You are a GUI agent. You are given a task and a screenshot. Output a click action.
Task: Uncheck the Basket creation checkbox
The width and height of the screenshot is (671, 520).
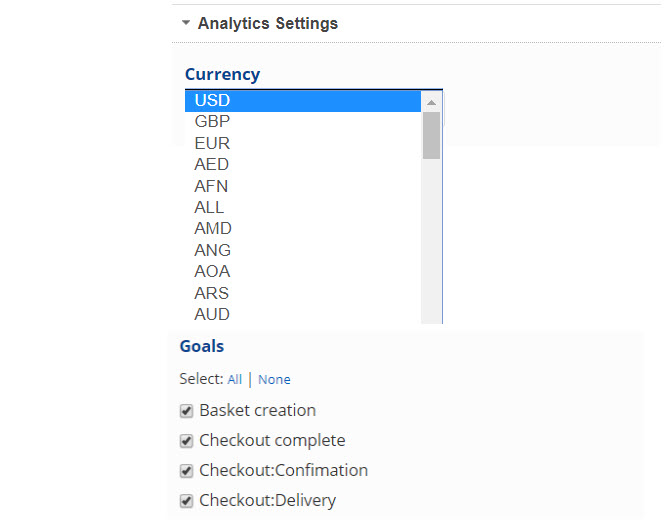pos(186,411)
